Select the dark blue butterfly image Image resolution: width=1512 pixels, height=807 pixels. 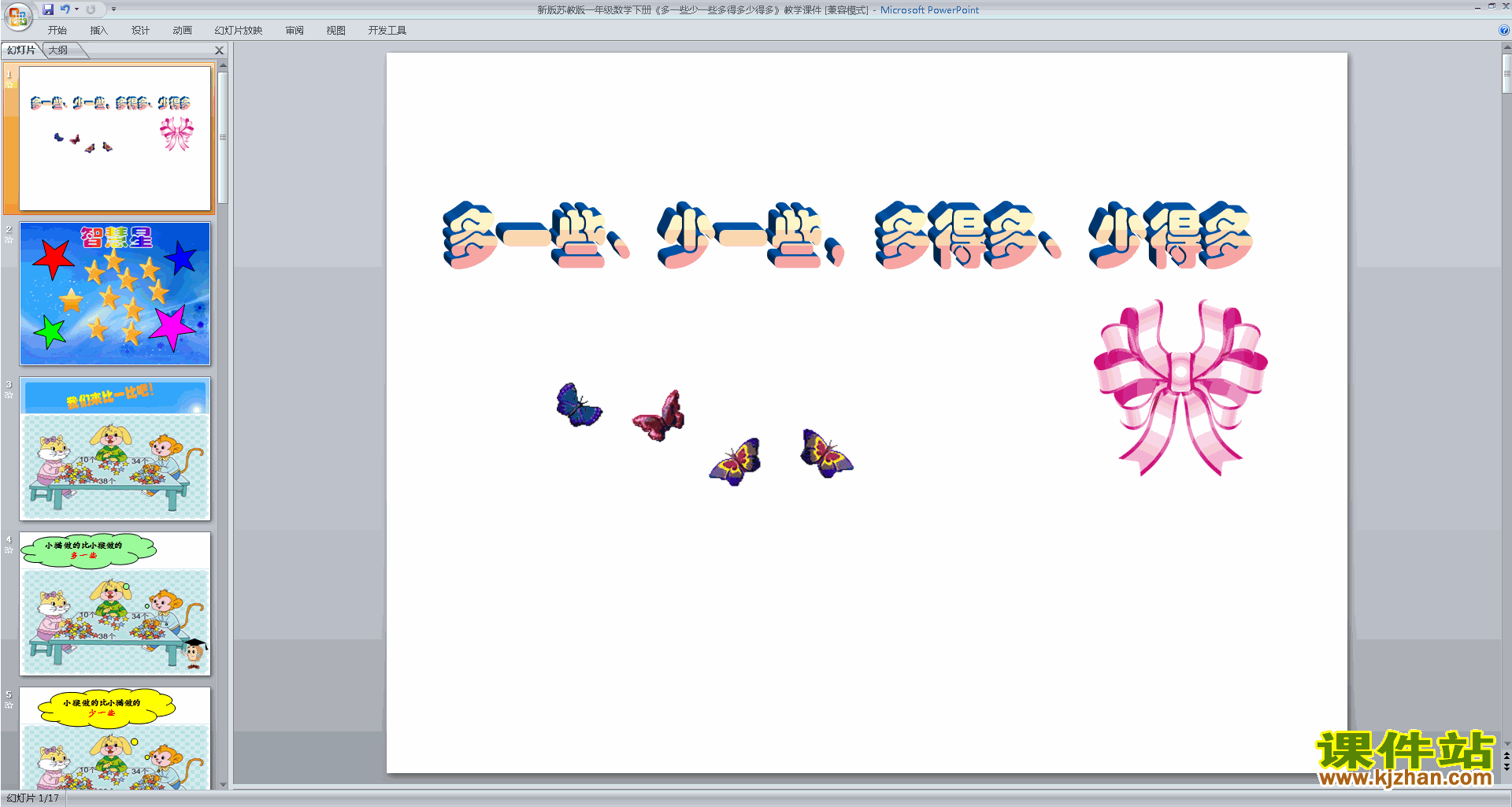579,405
